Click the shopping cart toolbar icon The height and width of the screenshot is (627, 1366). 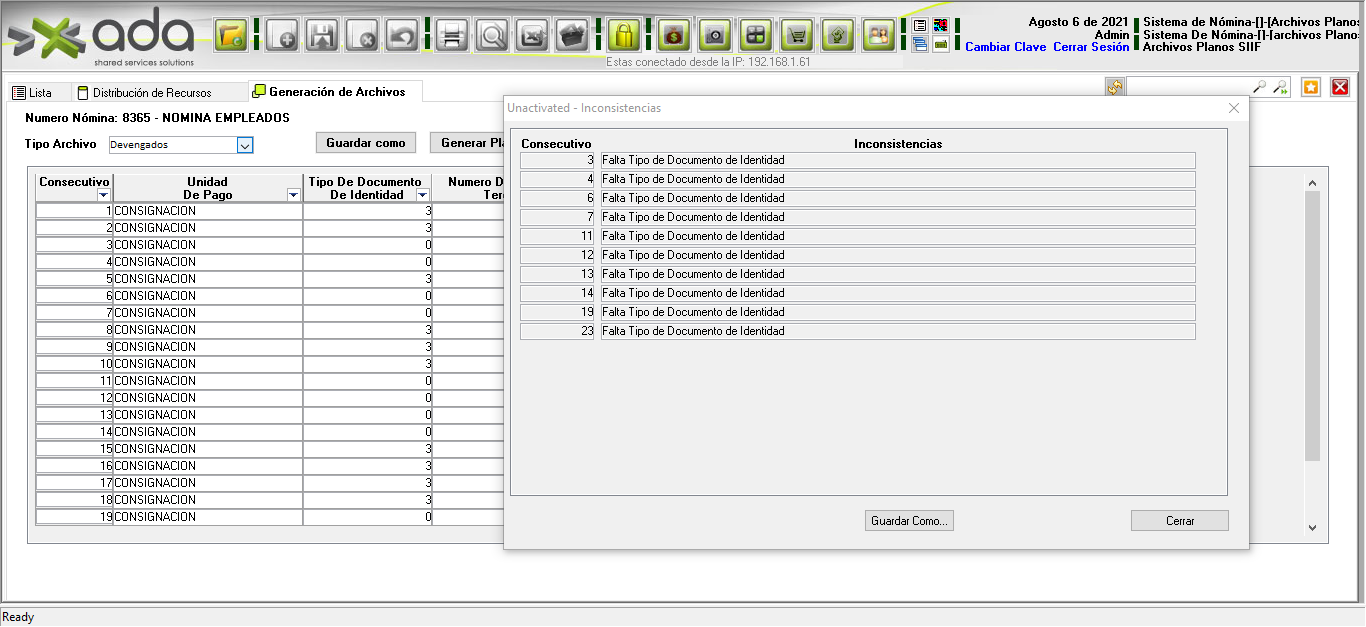(x=796, y=36)
